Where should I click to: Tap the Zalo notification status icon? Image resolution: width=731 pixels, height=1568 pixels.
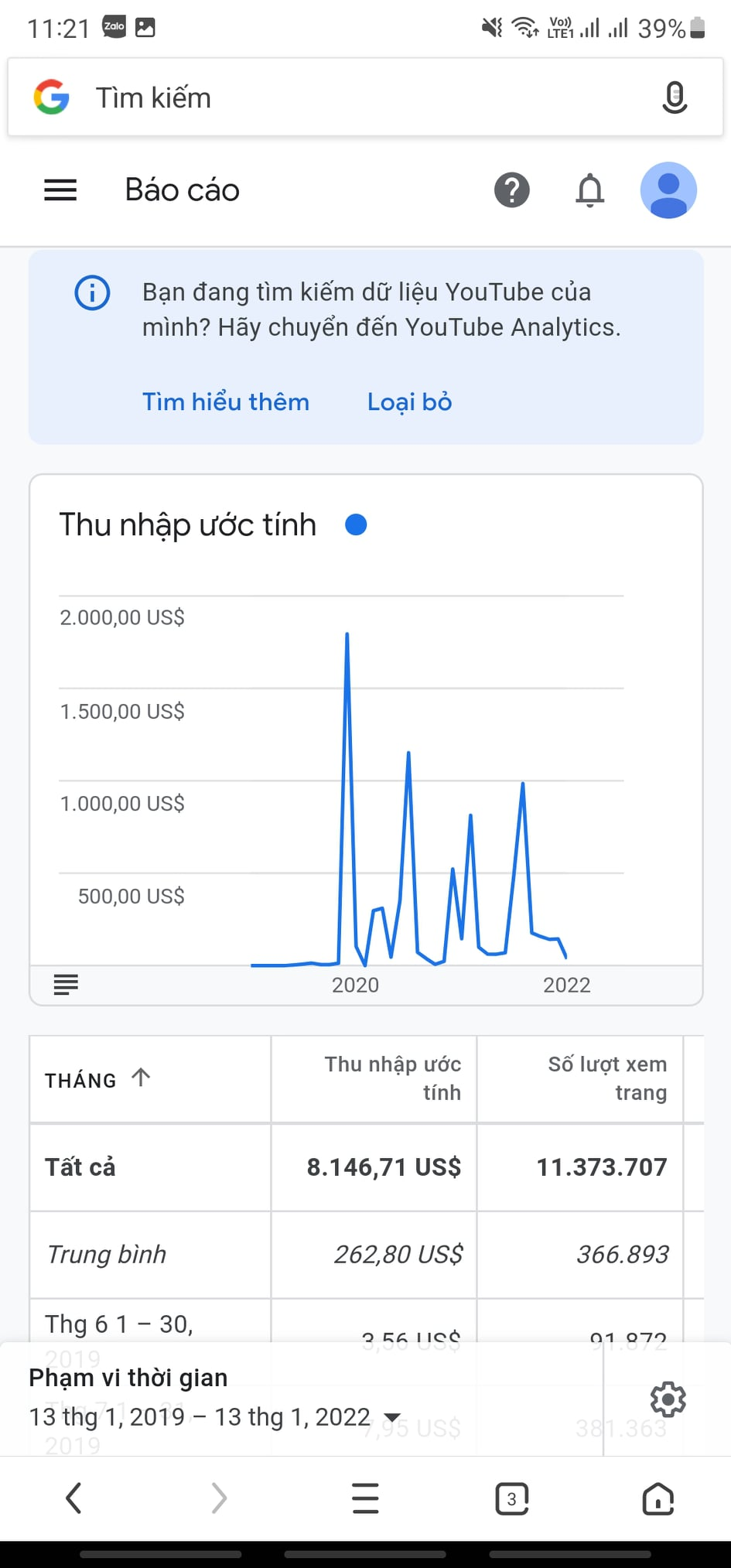114,27
